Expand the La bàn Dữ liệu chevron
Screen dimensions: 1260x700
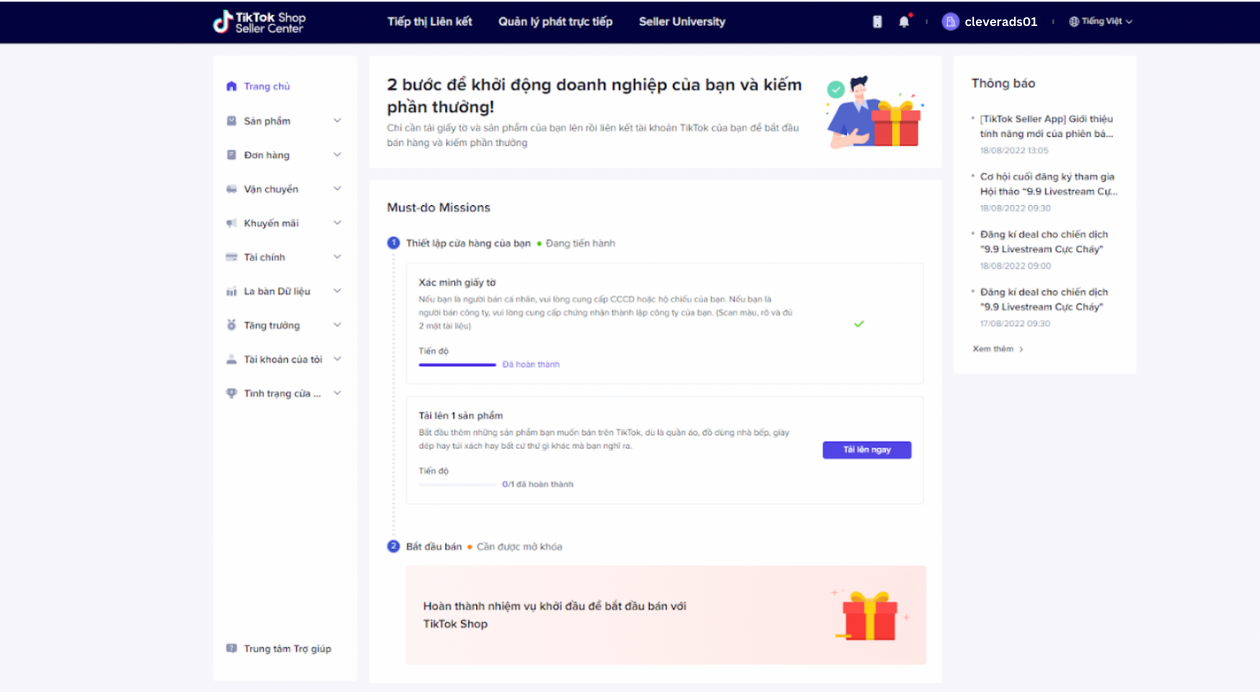click(337, 291)
